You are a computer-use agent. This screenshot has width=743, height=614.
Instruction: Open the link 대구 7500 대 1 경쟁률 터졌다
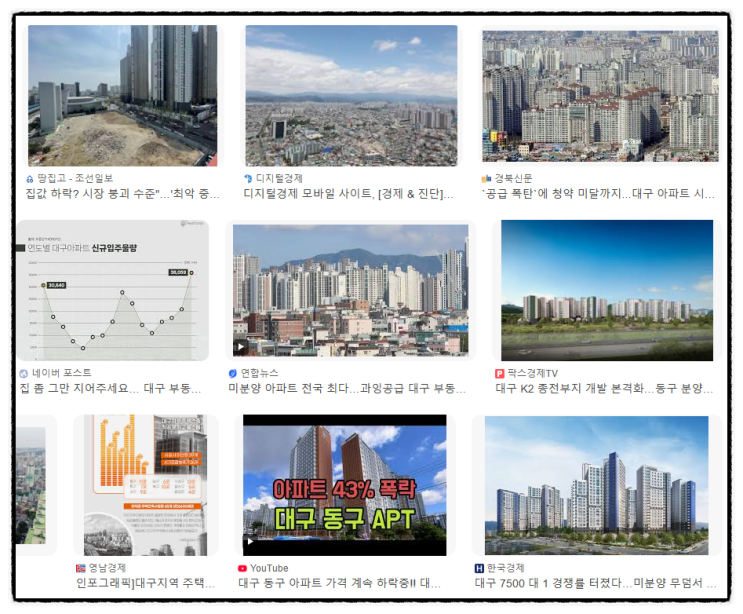(x=595, y=583)
